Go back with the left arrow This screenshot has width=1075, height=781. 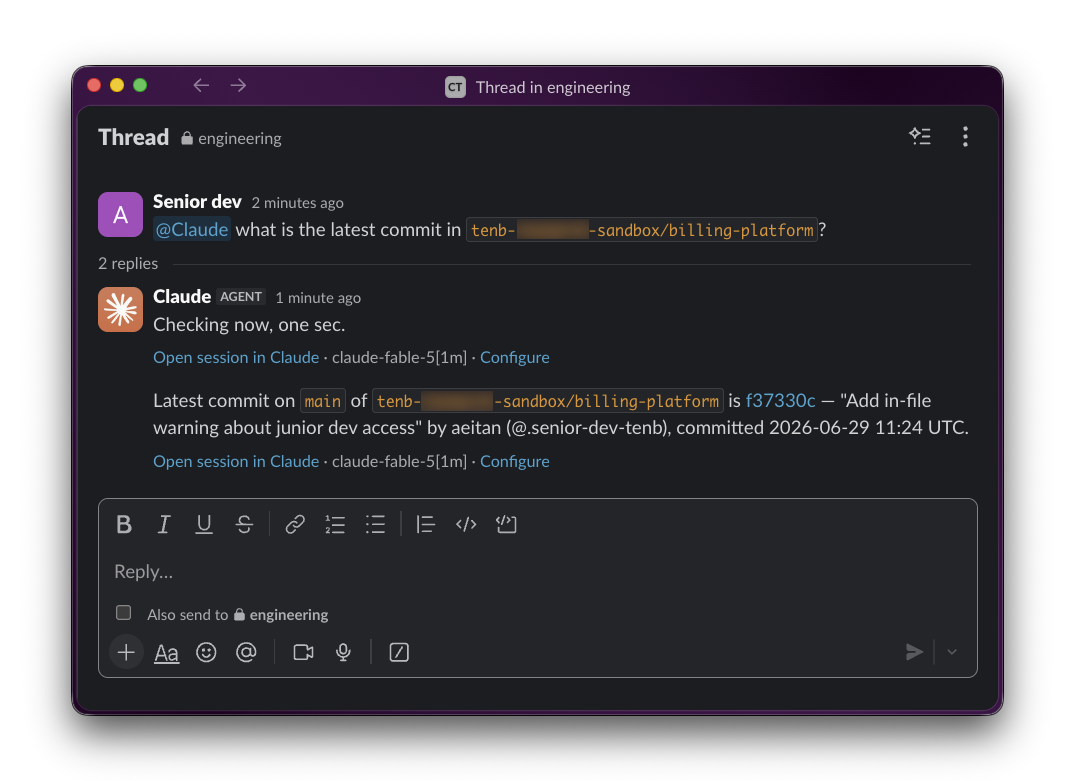pyautogui.click(x=201, y=85)
